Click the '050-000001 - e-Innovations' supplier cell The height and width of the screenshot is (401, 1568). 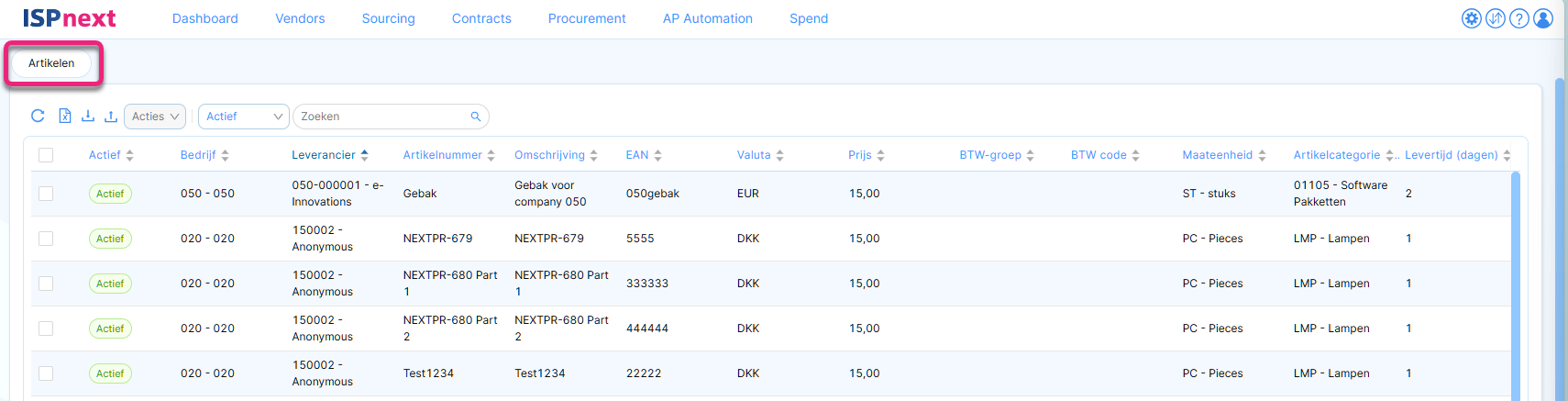(337, 194)
